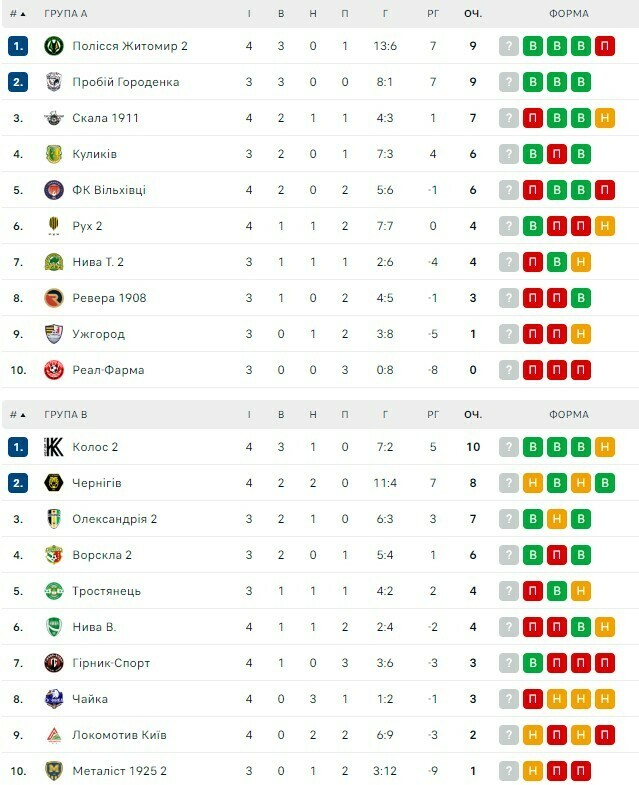
Task: Open the Олександрія 2 team link
Action: pos(114,519)
